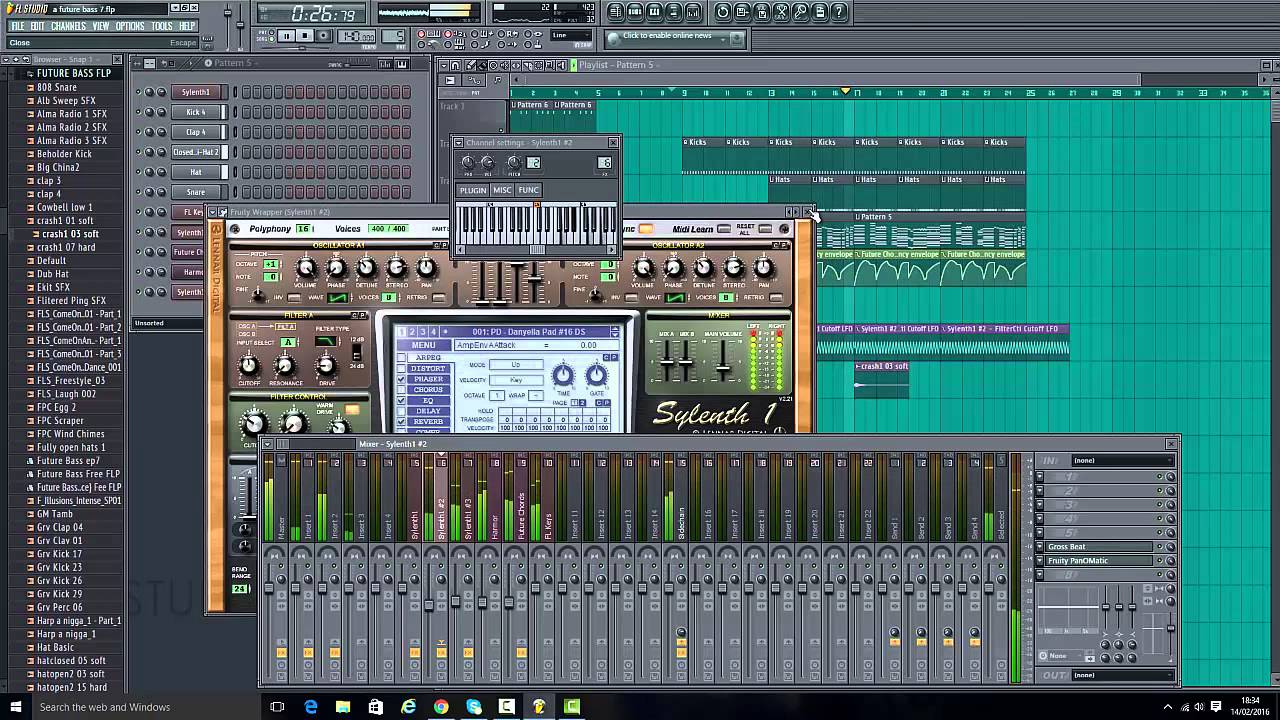Switch to the MISC tab in Channel settings
The height and width of the screenshot is (720, 1280).
tap(502, 190)
